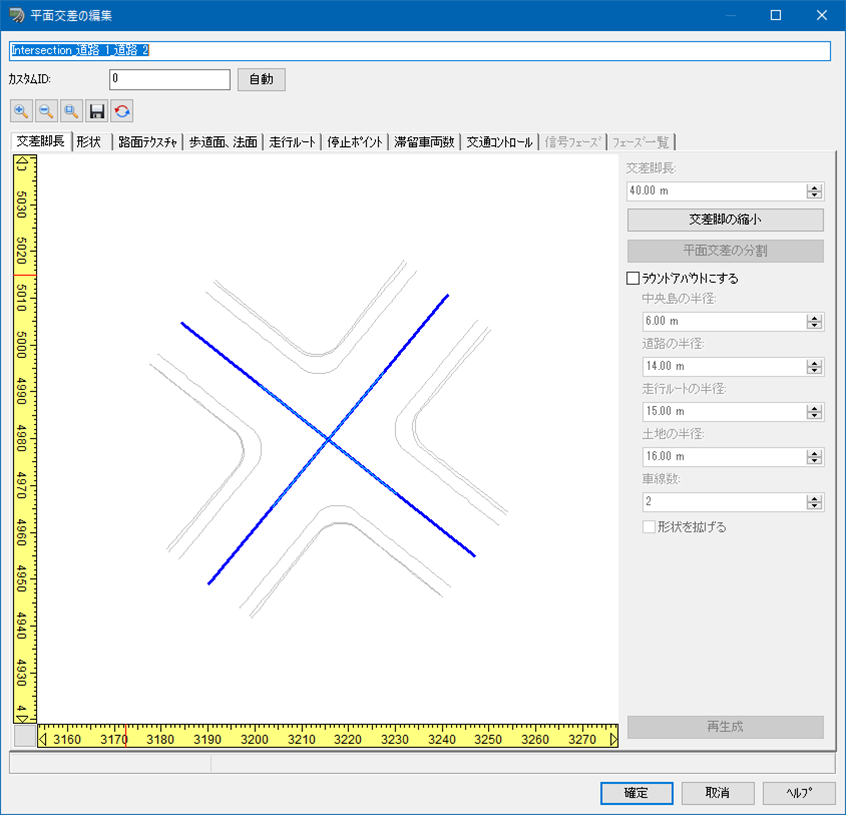The width and height of the screenshot is (846, 815).
Task: Click the zoom to fit icon
Action: (x=71, y=111)
